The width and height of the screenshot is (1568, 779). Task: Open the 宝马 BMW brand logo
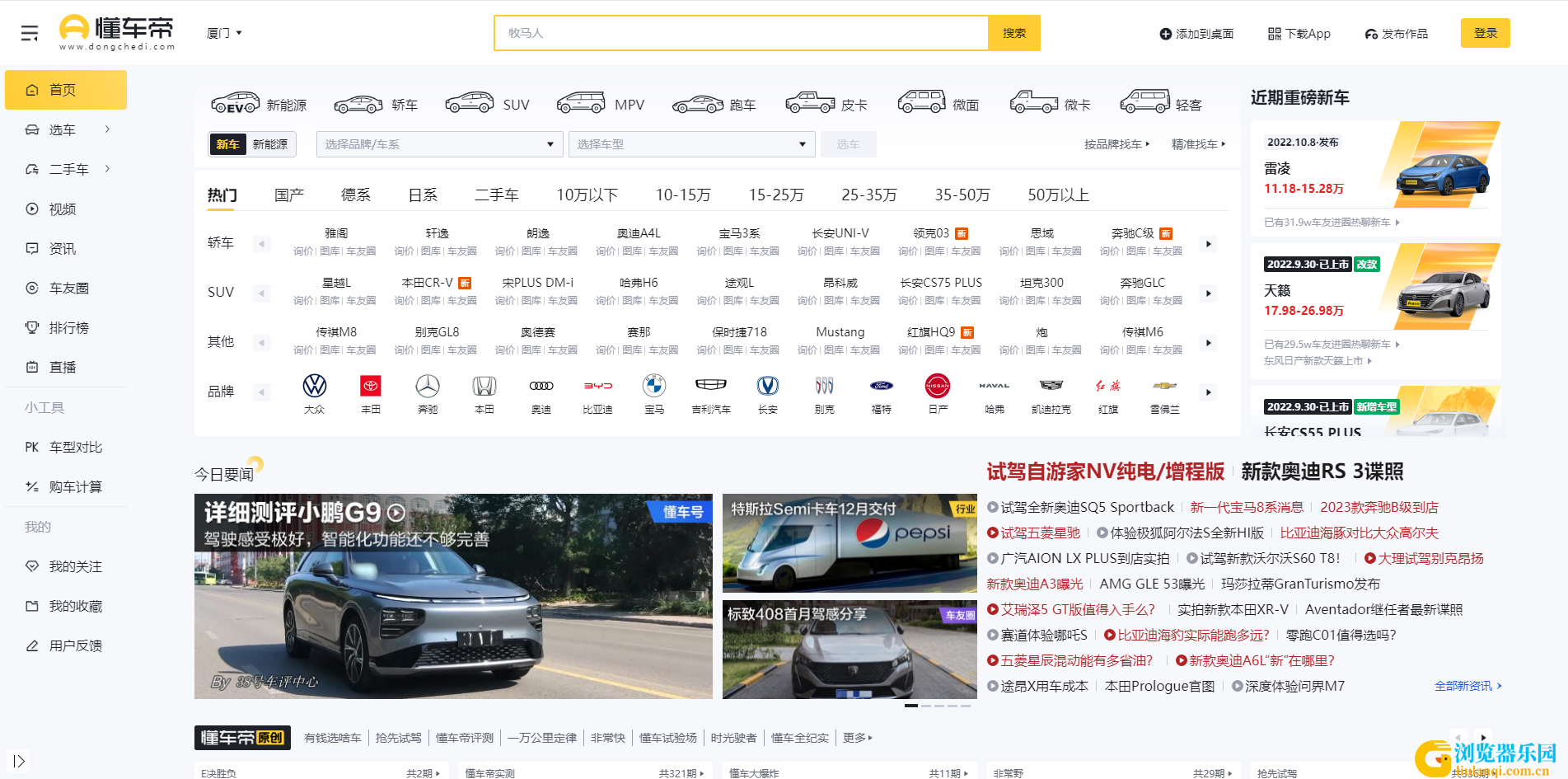(x=654, y=385)
